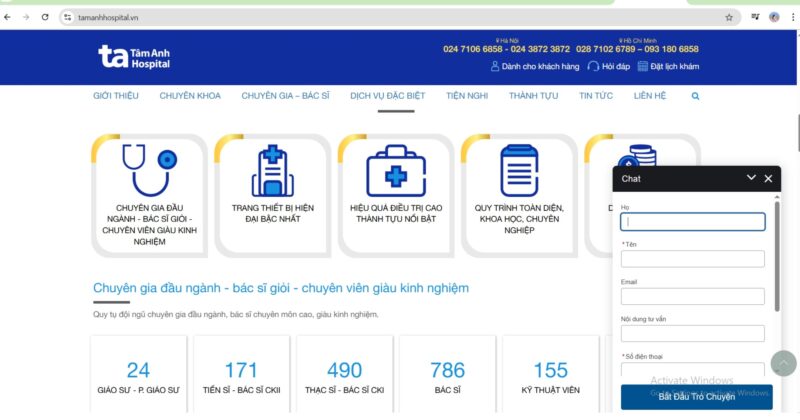Image resolution: width=800 pixels, height=420 pixels.
Task: Click the browser forward arrow
Action: [26, 17]
